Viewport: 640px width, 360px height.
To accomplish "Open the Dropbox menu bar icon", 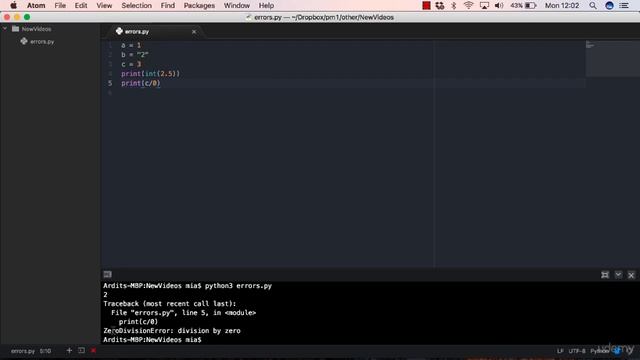I will pos(440,6).
